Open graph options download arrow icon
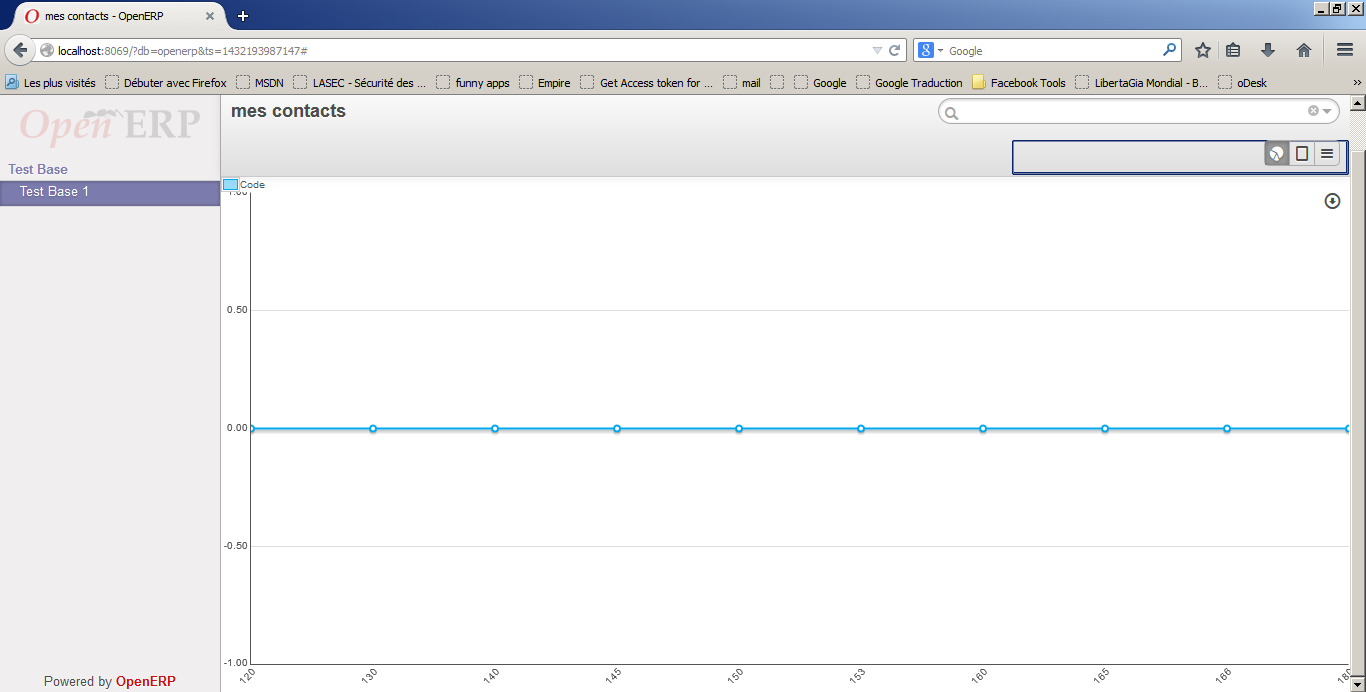The width and height of the screenshot is (1366, 692). [1332, 201]
